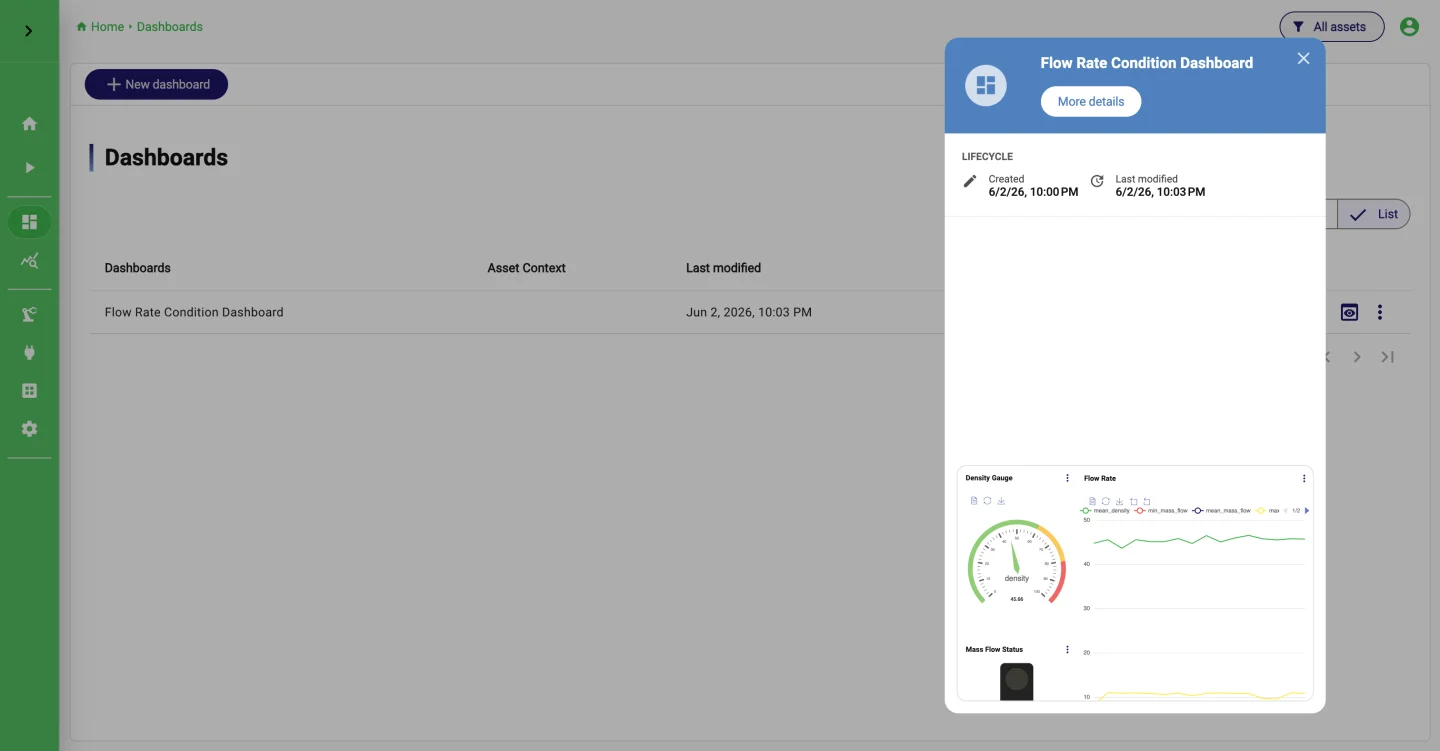This screenshot has height=751, width=1440.
Task: Click the data view icon on Flow Rate chart
Action: [1093, 502]
